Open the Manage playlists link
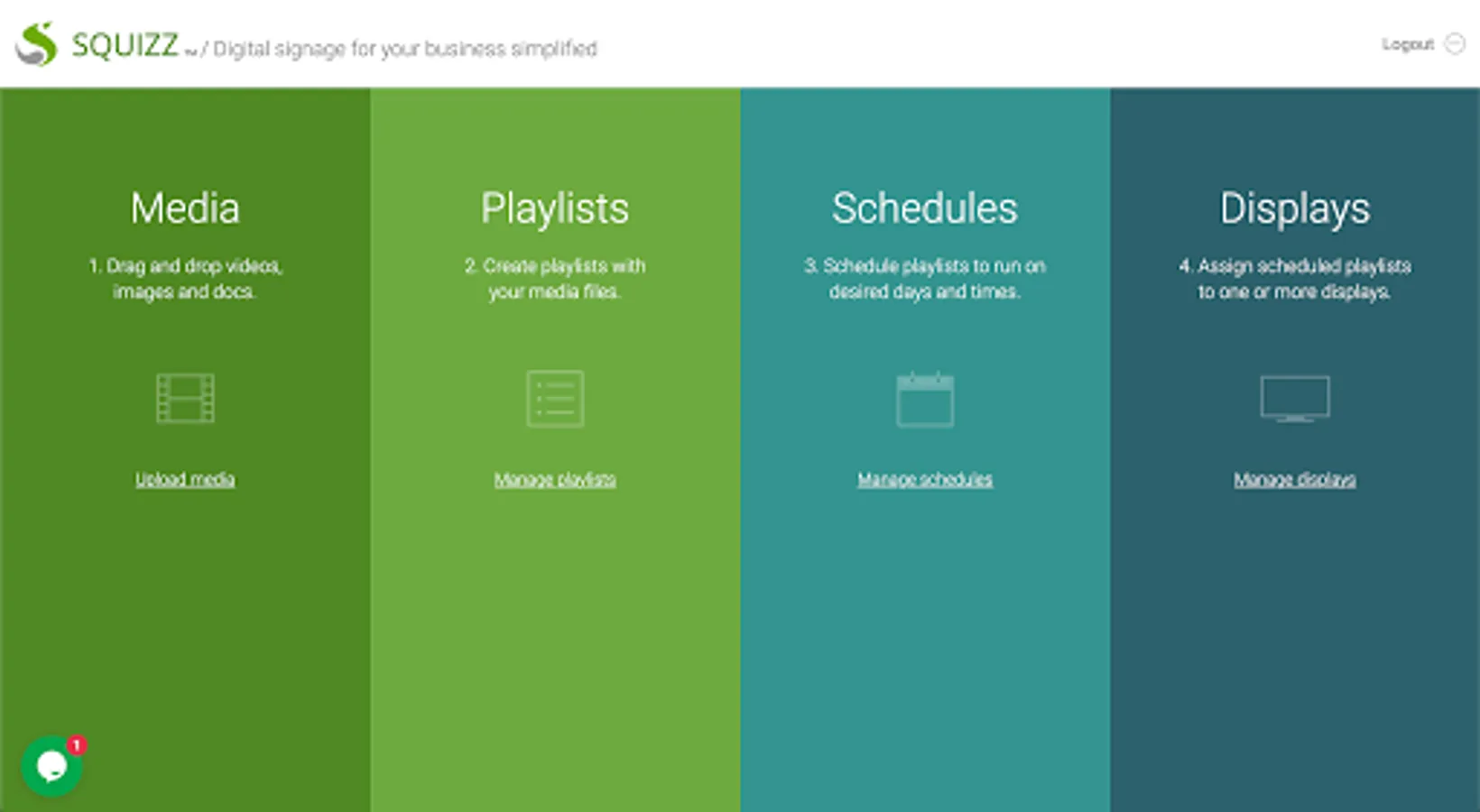 click(x=555, y=479)
